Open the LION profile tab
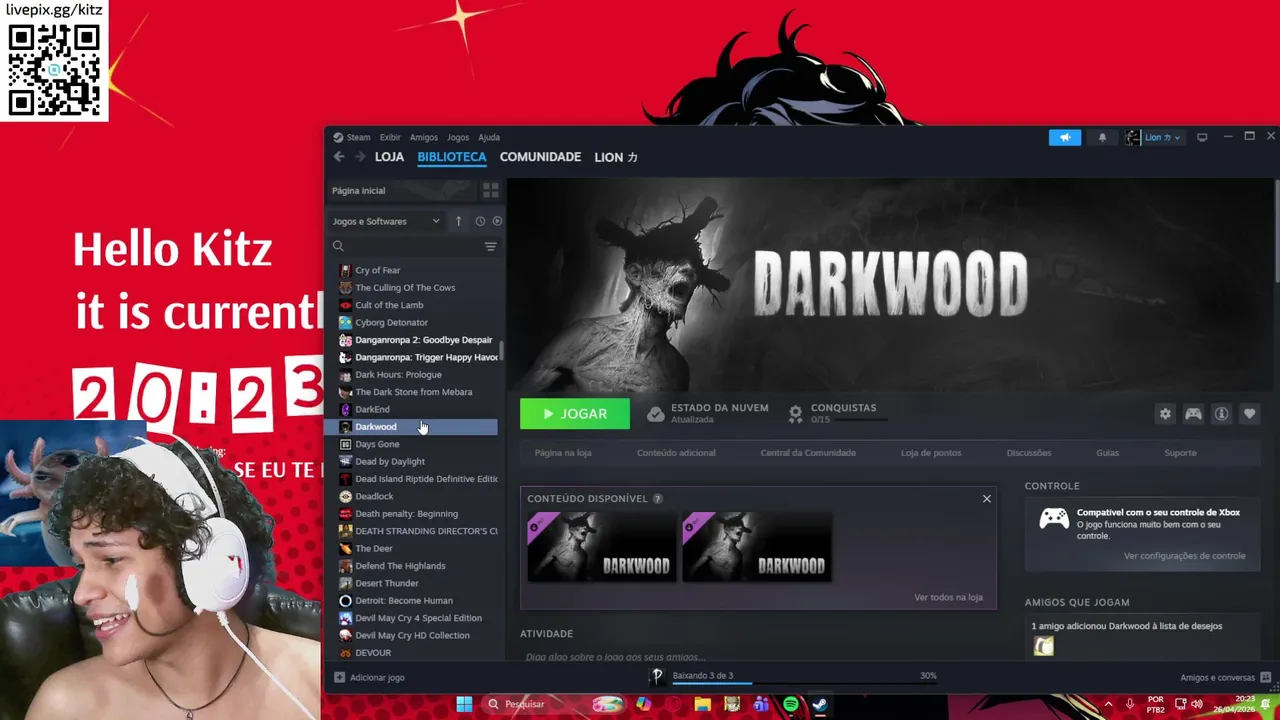The image size is (1280, 720). coord(616,157)
